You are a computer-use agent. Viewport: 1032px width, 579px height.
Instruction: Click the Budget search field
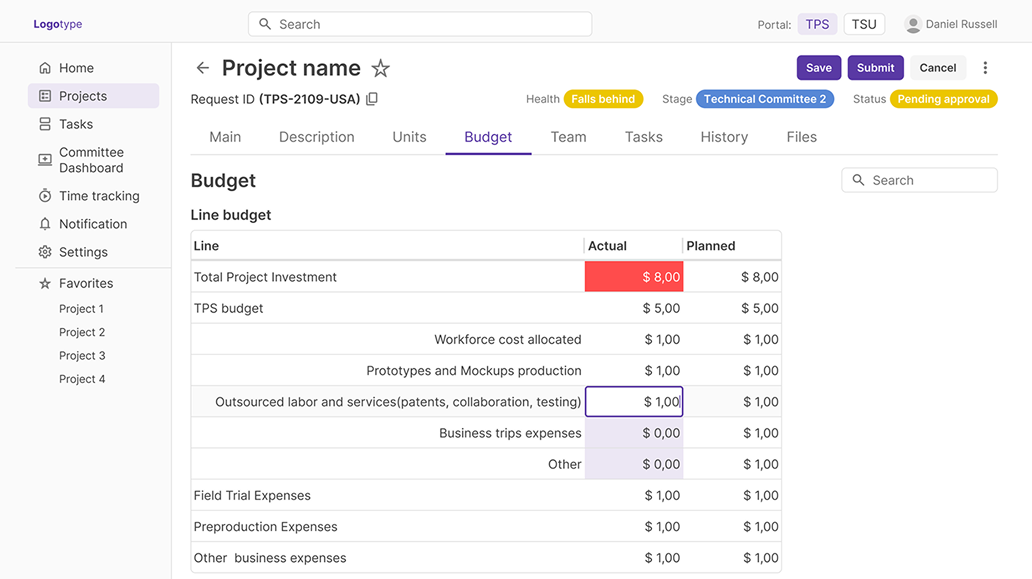pos(920,180)
